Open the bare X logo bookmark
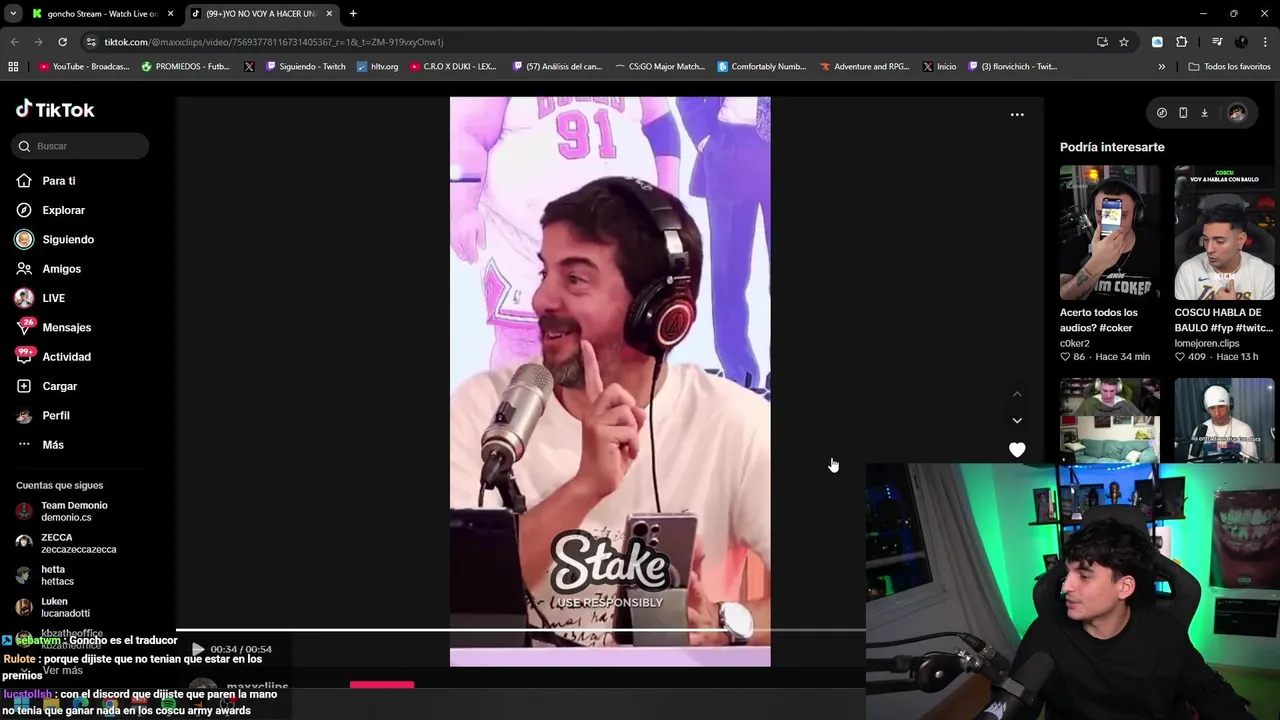The image size is (1280, 720). pos(249,67)
